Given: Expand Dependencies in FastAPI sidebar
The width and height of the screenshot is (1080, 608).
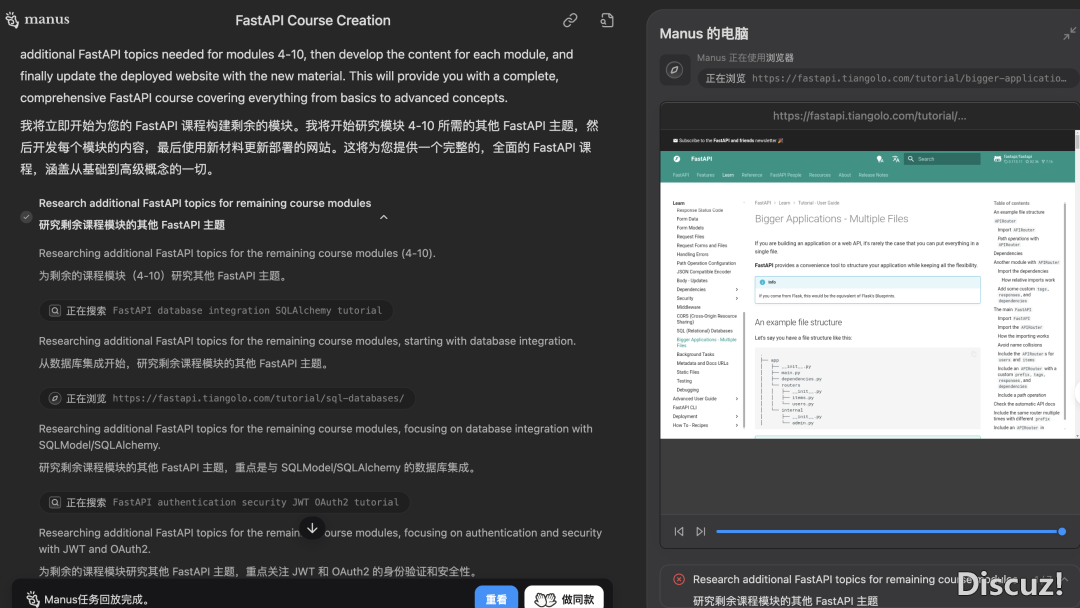Looking at the screenshot, I should tap(737, 289).
